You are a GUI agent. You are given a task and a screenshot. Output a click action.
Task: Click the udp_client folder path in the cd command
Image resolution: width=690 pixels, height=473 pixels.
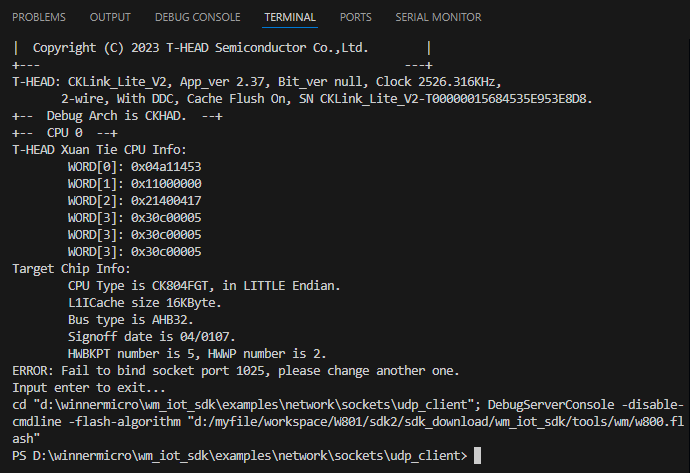(253, 405)
